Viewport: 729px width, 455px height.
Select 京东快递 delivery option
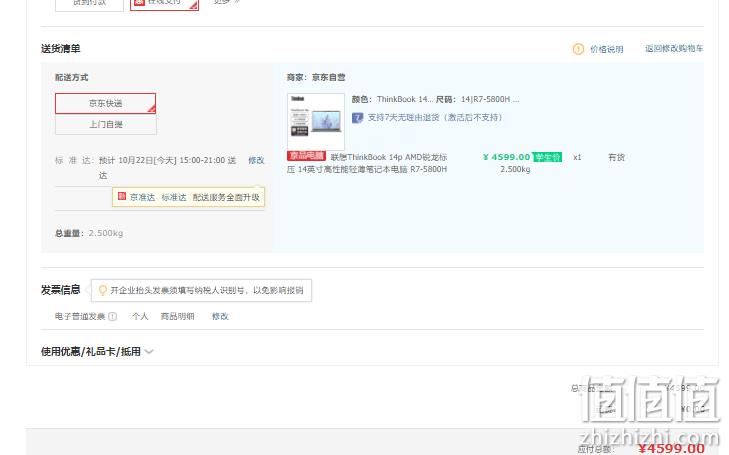[x=106, y=103]
